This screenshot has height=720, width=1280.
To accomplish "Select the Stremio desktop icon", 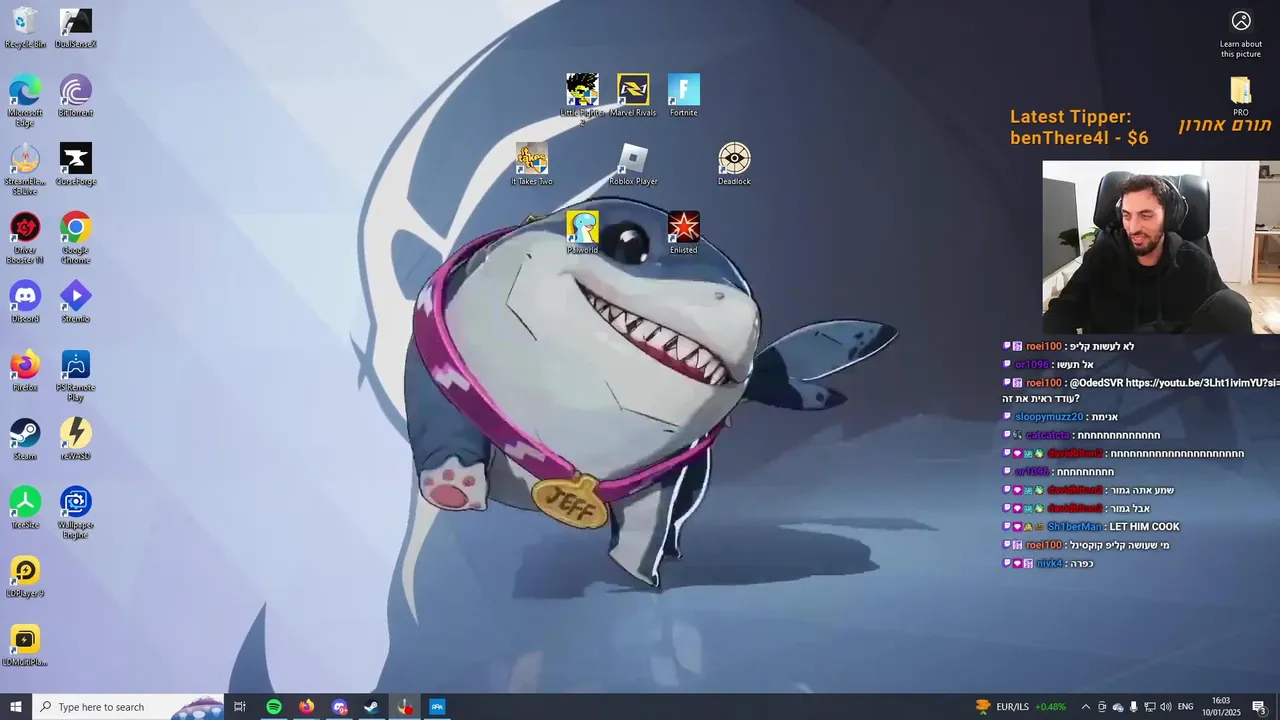I will [76, 302].
